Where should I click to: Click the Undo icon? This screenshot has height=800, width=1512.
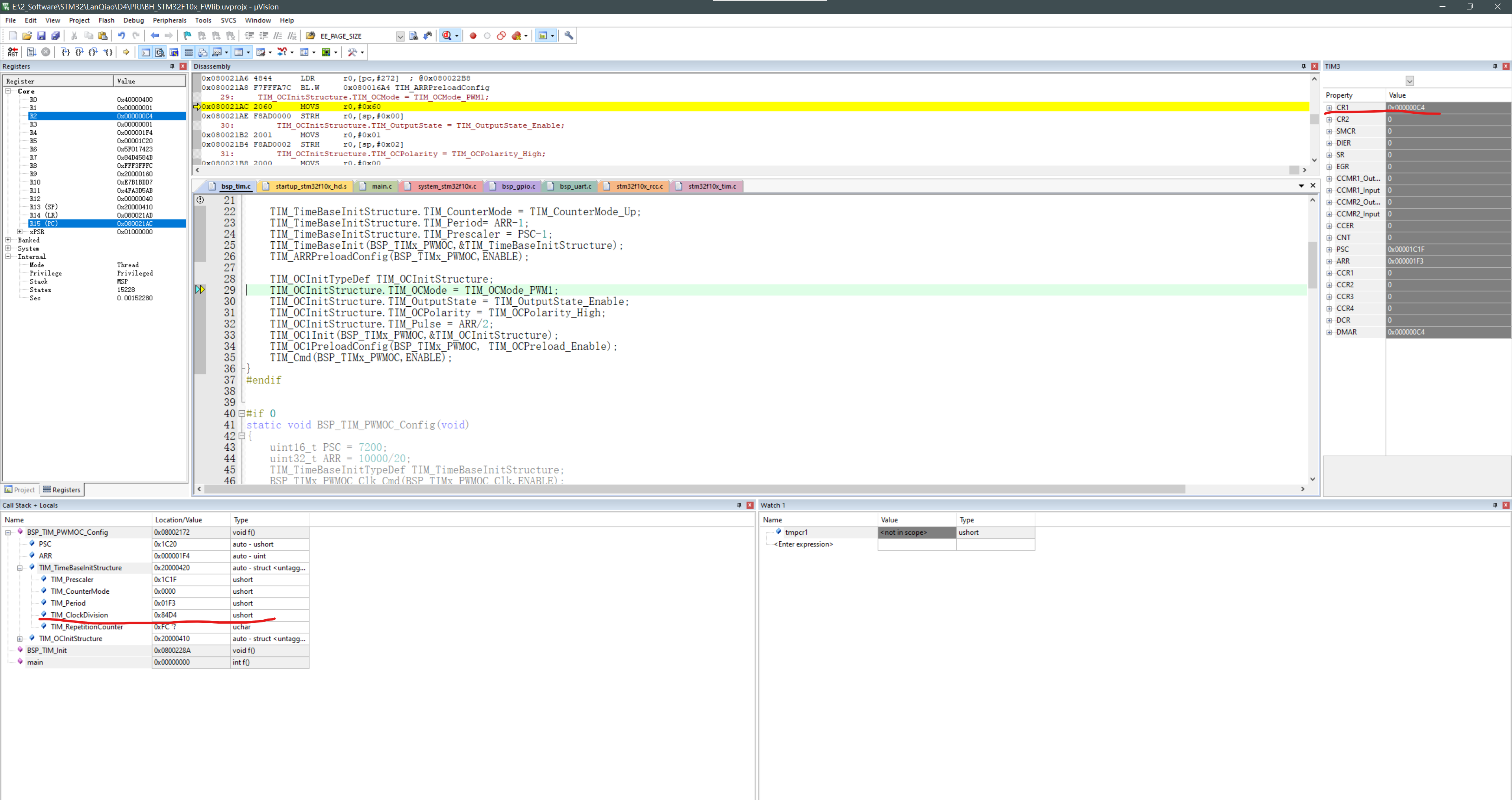click(122, 36)
